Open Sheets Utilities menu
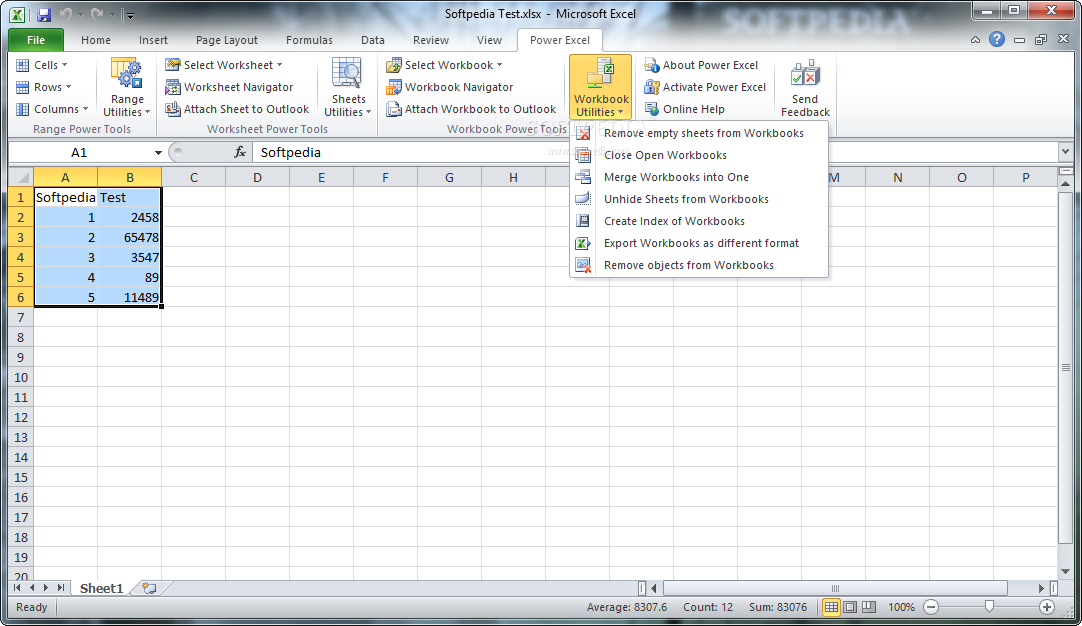 click(348, 87)
